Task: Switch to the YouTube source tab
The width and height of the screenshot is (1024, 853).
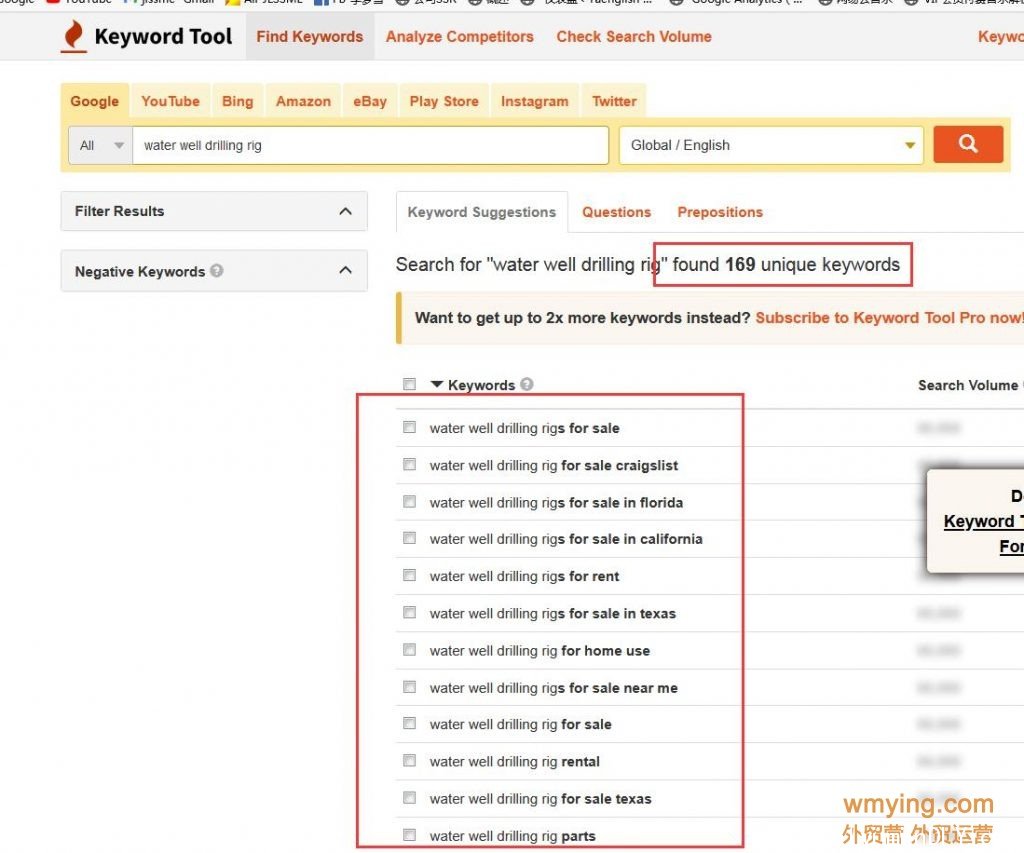Action: point(170,101)
